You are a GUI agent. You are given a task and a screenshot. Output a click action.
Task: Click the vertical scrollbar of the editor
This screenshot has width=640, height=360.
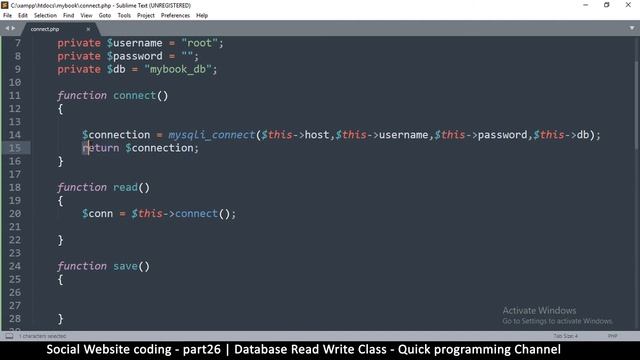[x=637, y=105]
